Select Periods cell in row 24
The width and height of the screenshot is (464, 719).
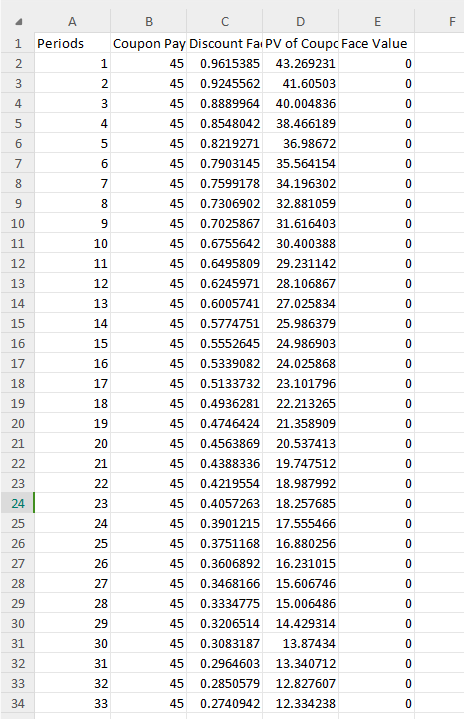click(72, 503)
